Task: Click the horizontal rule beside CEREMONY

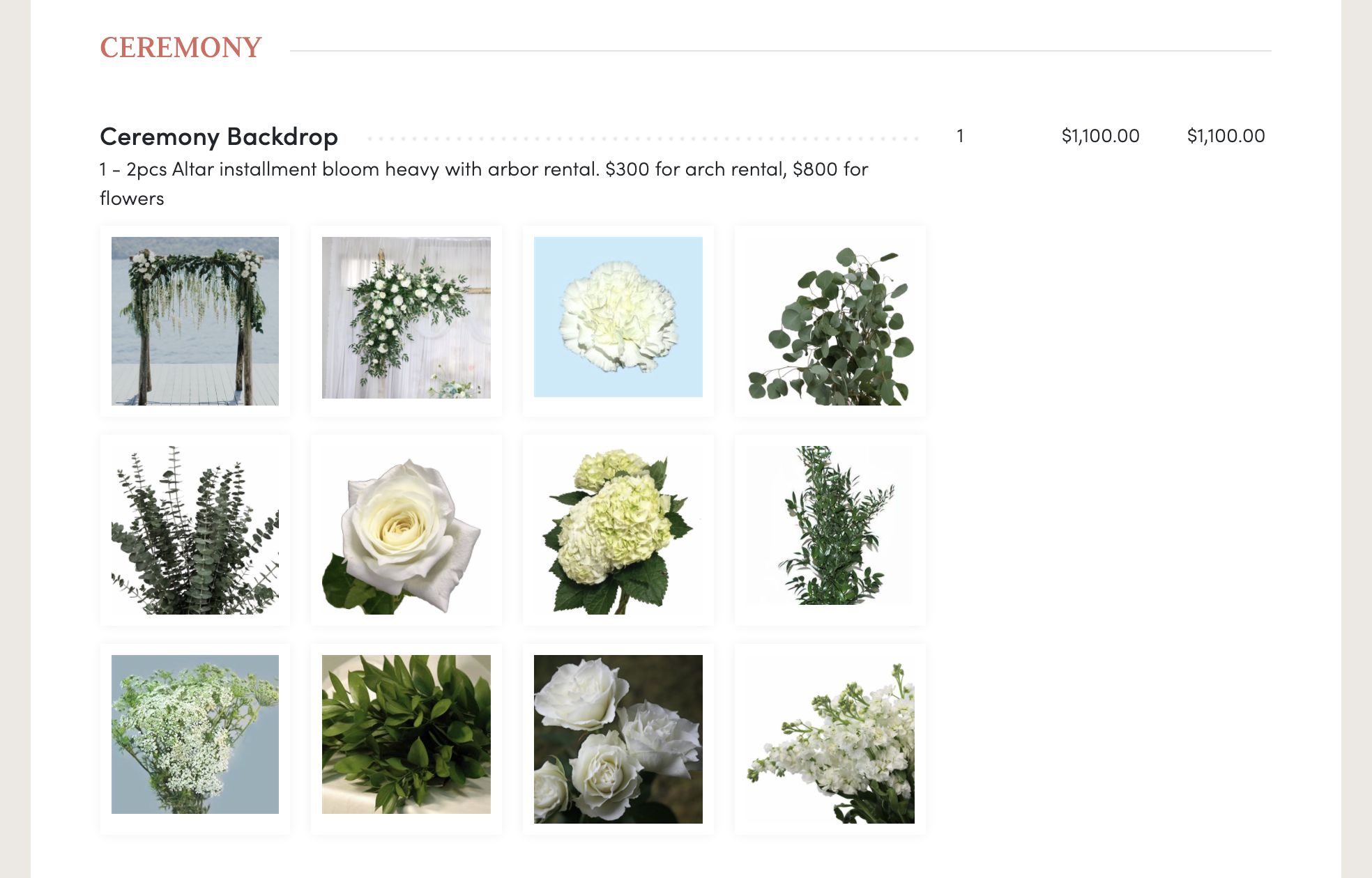Action: pyautogui.click(x=781, y=51)
